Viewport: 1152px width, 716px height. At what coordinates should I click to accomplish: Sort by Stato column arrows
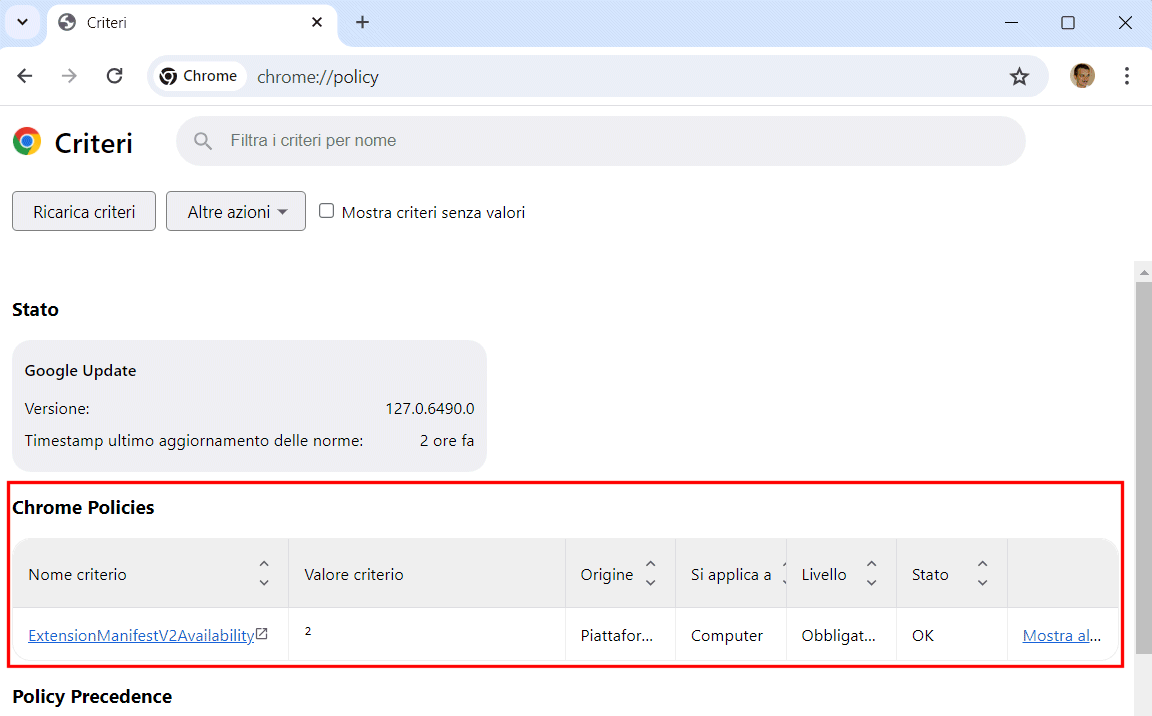point(982,574)
